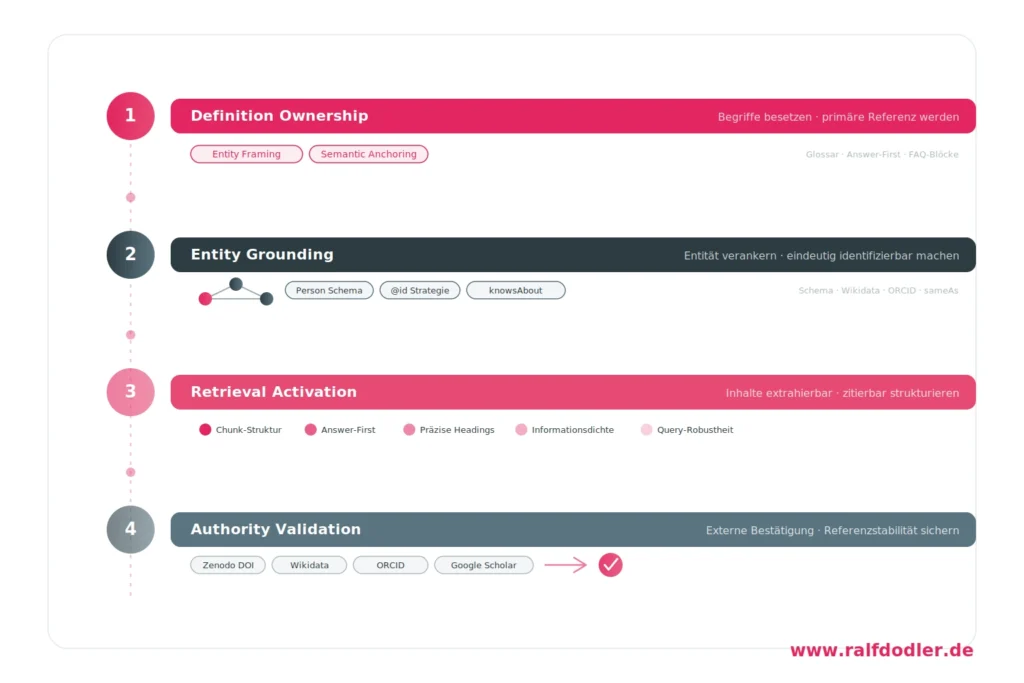Viewport: 1024px width, 683px height.
Task: Click the @id Strategie pill
Action: (x=420, y=290)
